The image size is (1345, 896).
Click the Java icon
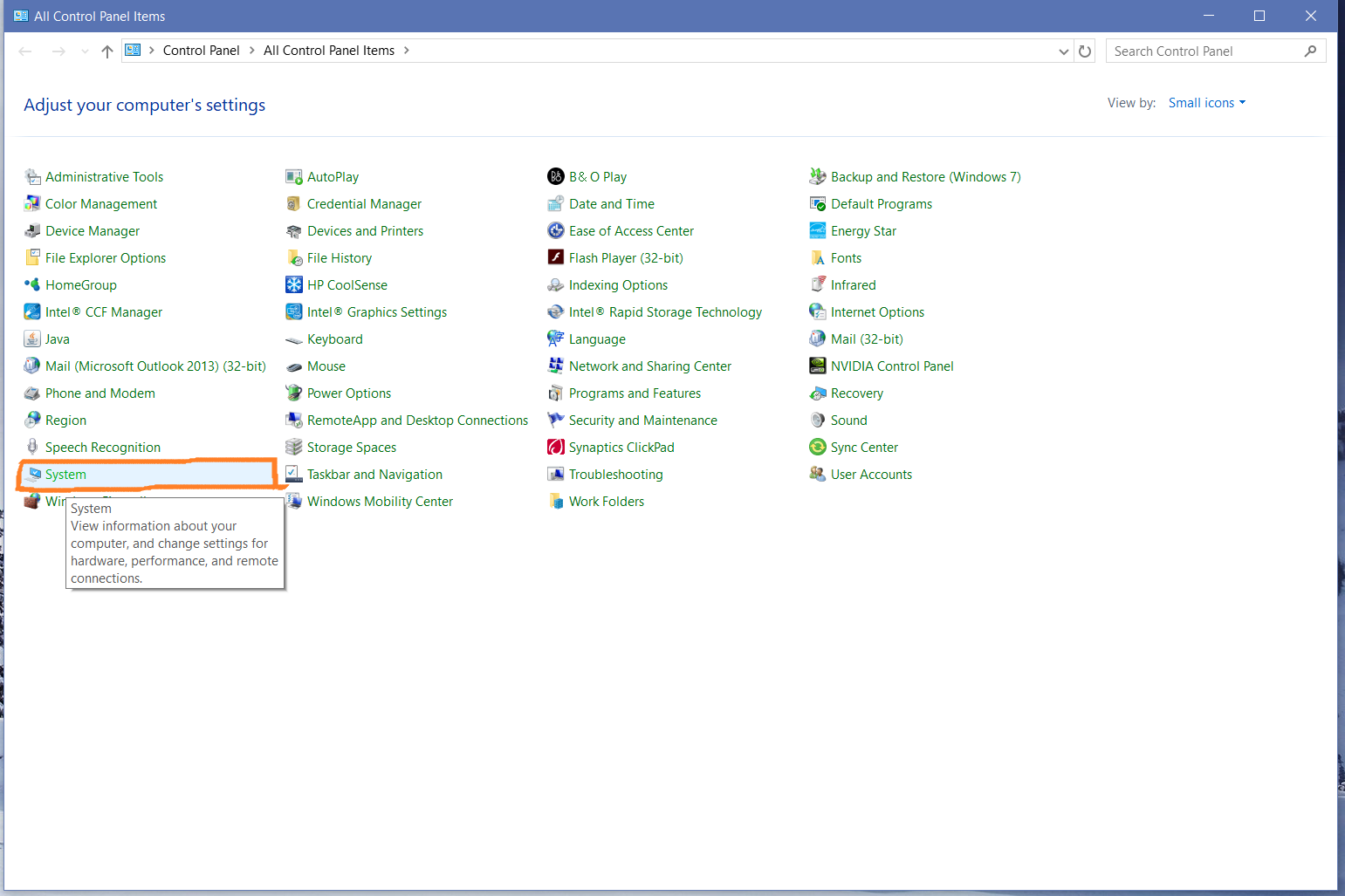[32, 339]
